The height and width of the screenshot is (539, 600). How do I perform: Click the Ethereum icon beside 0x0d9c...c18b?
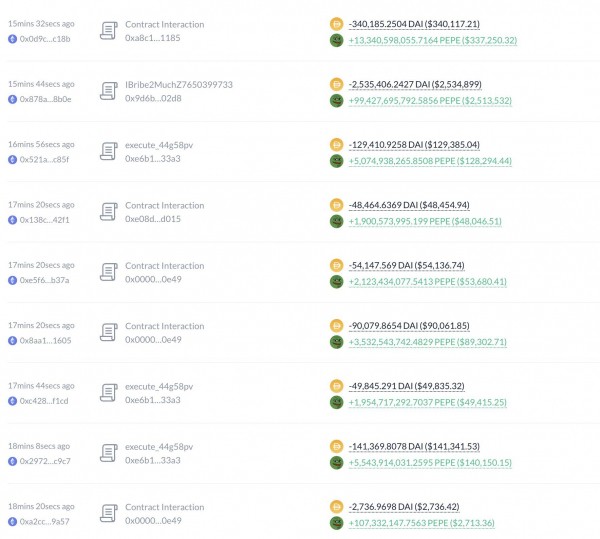click(12, 38)
